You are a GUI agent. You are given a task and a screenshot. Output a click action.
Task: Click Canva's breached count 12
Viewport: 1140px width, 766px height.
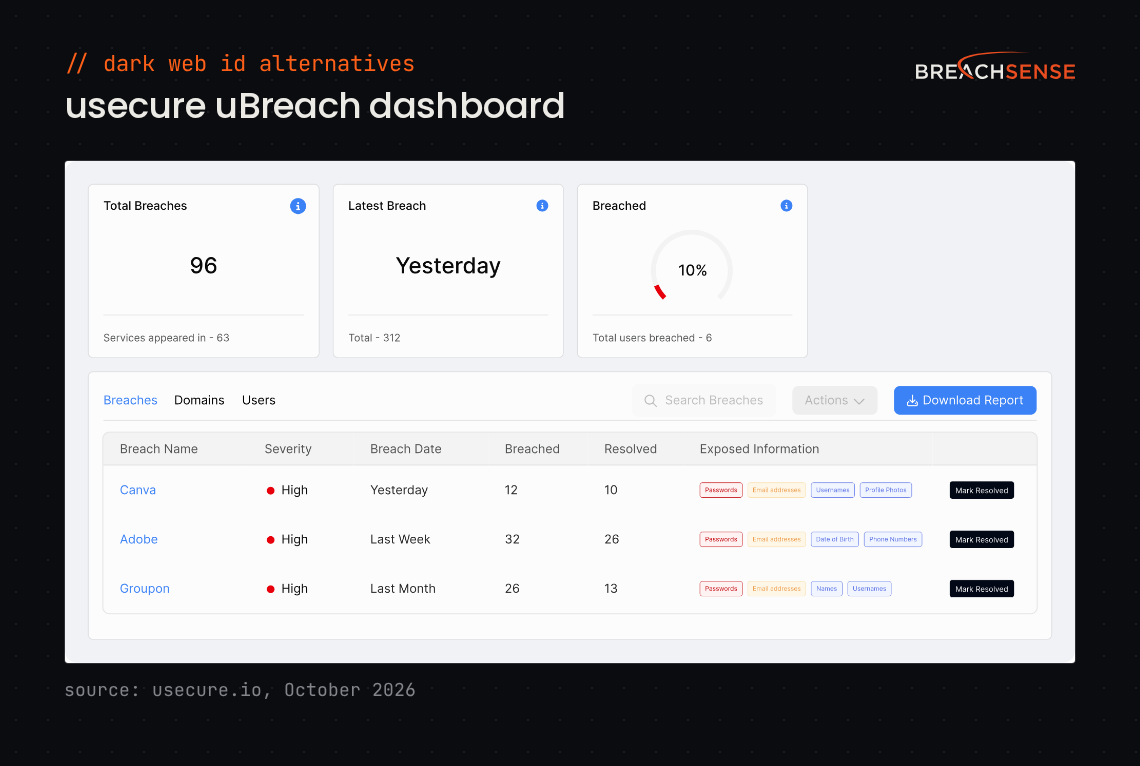[511, 490]
